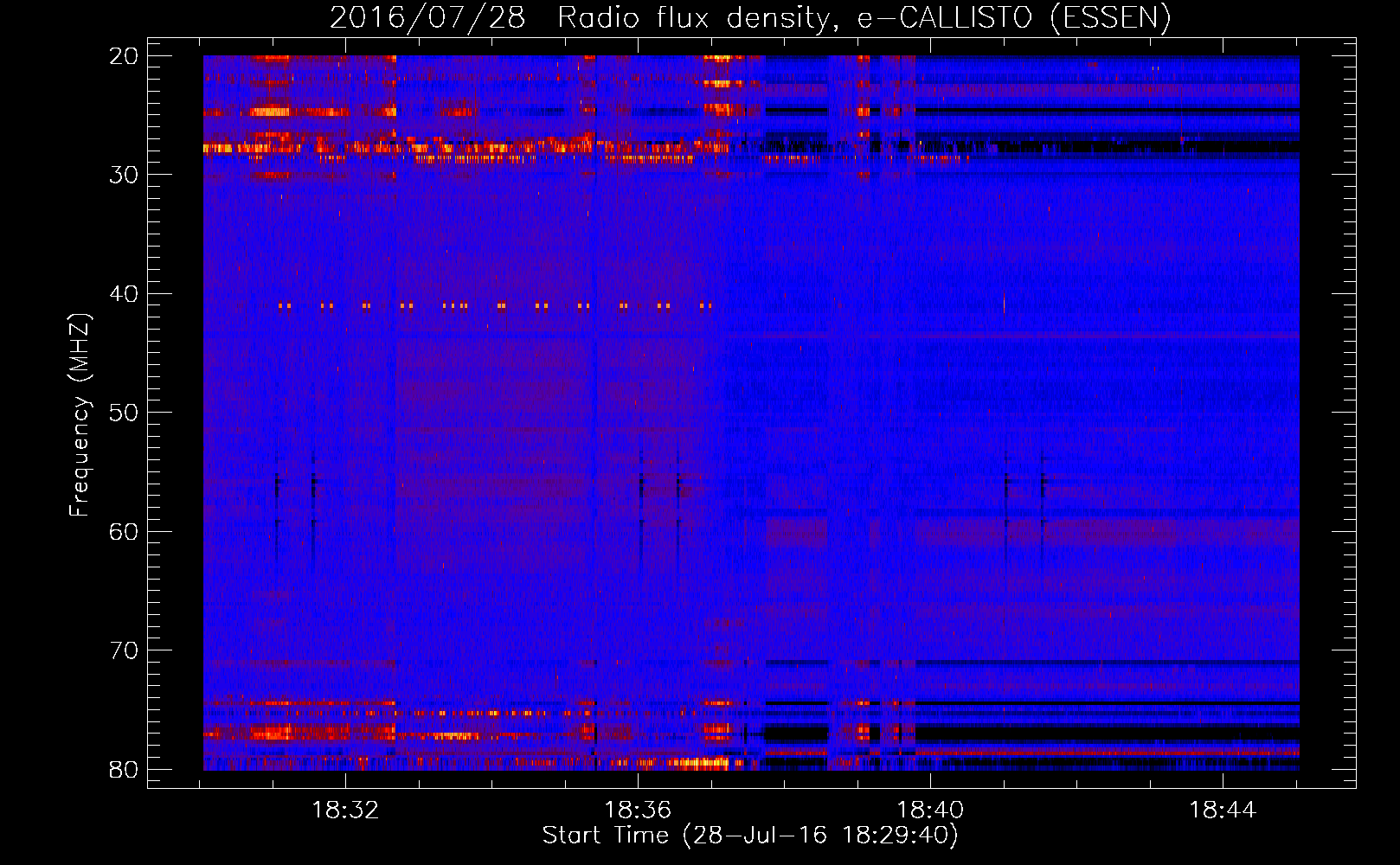Click the 70 frequency tick label
Screen dimensions: 1400x865
coord(124,650)
